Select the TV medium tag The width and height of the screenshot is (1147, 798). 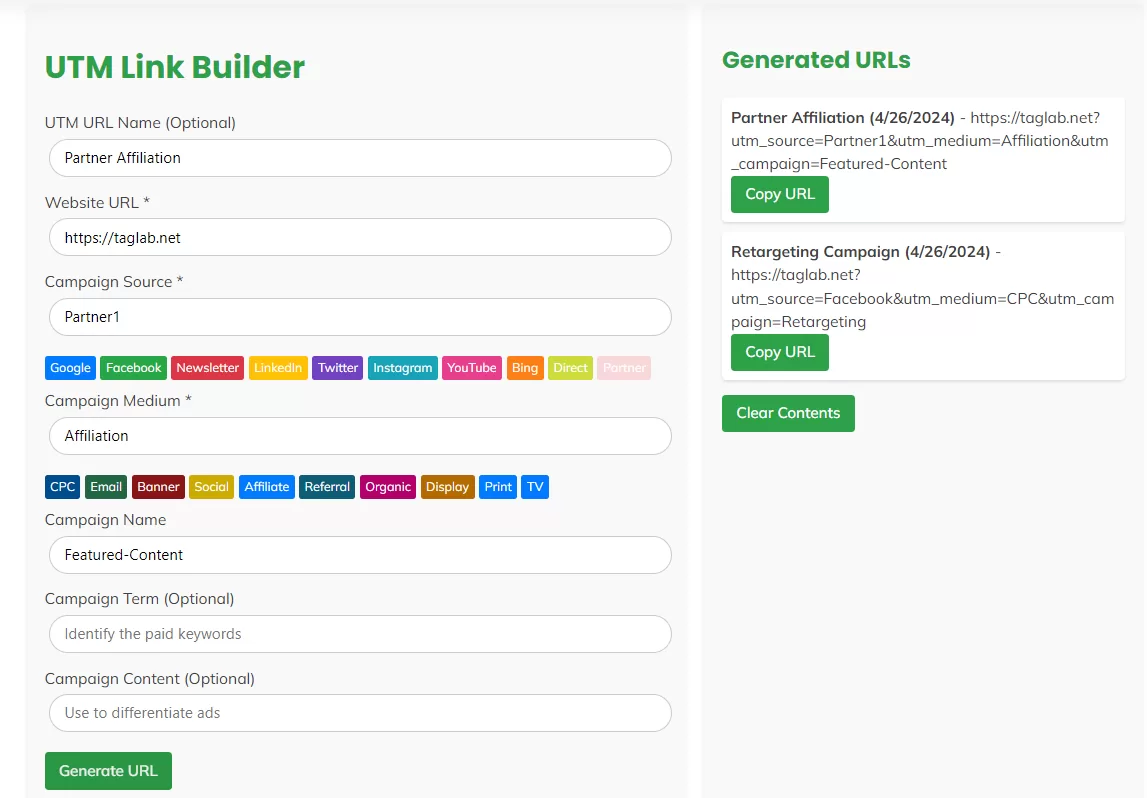(x=535, y=487)
